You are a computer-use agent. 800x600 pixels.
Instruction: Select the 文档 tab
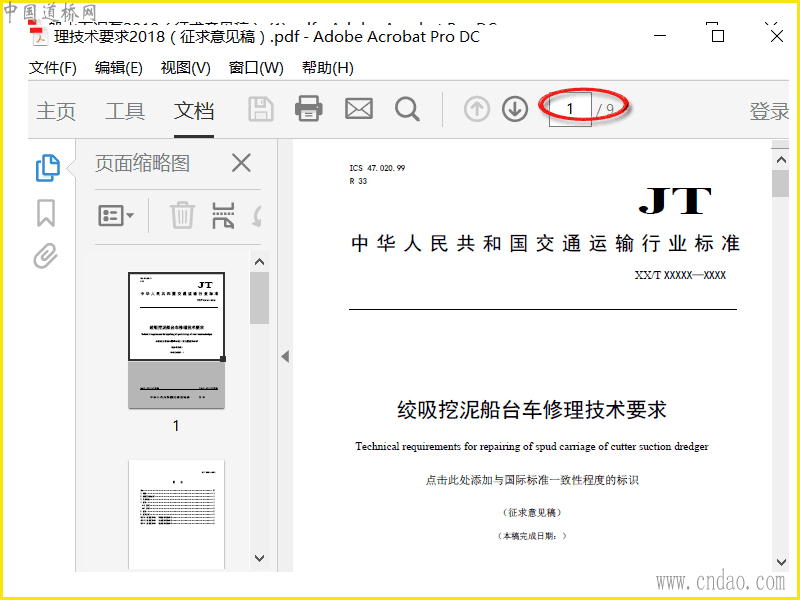tap(194, 111)
